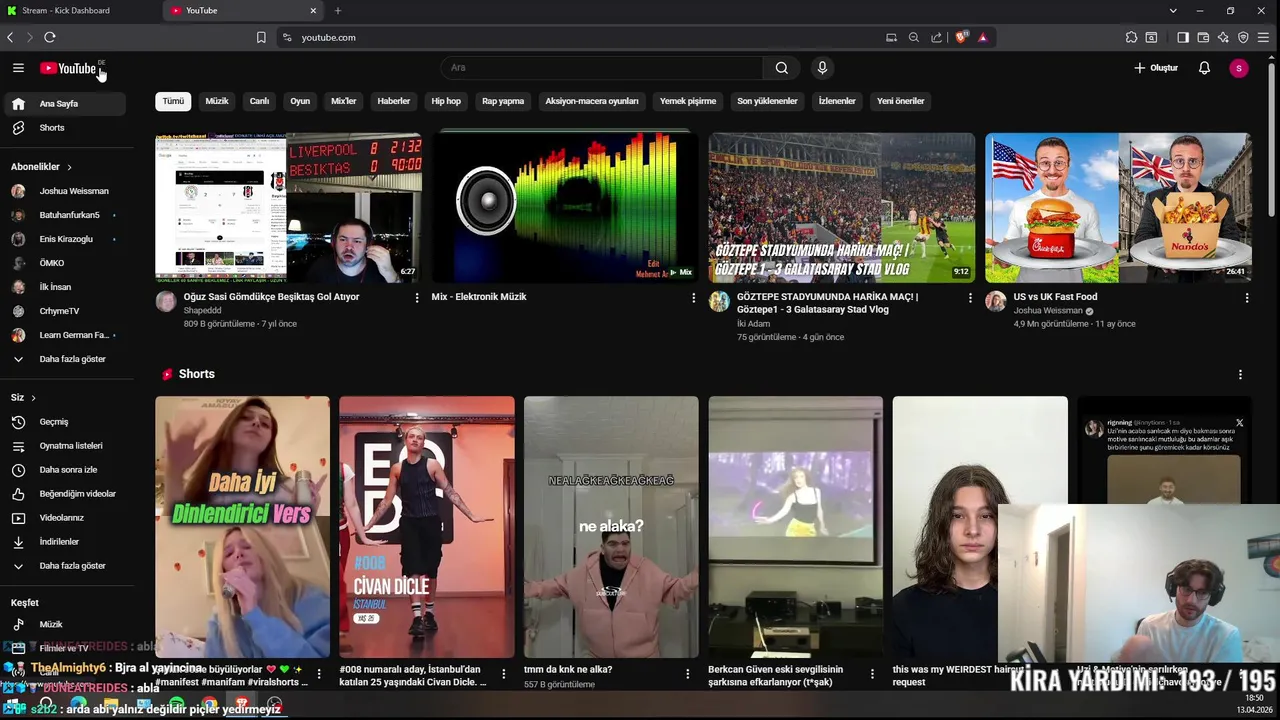Select the Yeni öneriler chip
Image resolution: width=1280 pixels, height=720 pixels.
pyautogui.click(x=901, y=101)
